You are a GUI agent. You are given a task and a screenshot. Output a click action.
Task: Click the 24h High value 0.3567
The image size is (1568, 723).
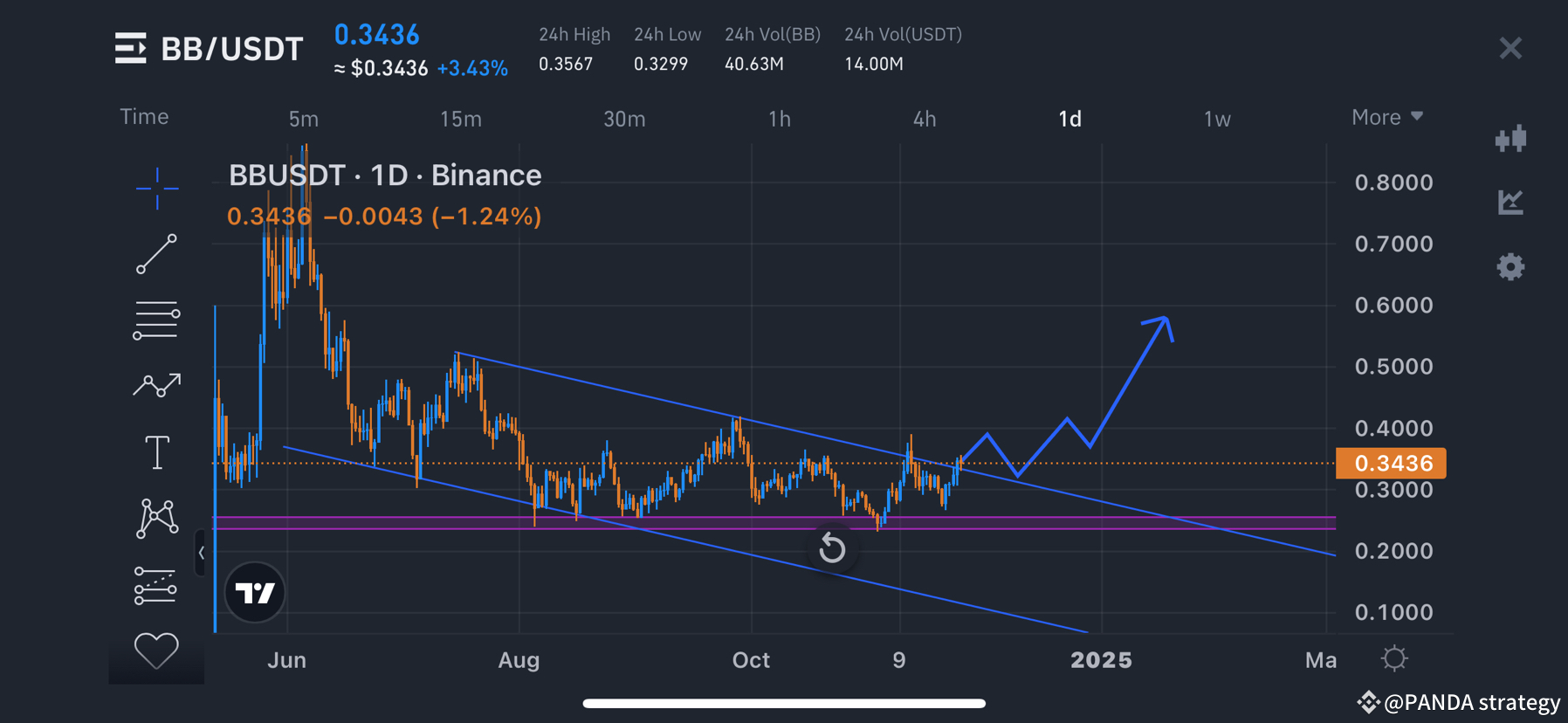pyautogui.click(x=566, y=64)
